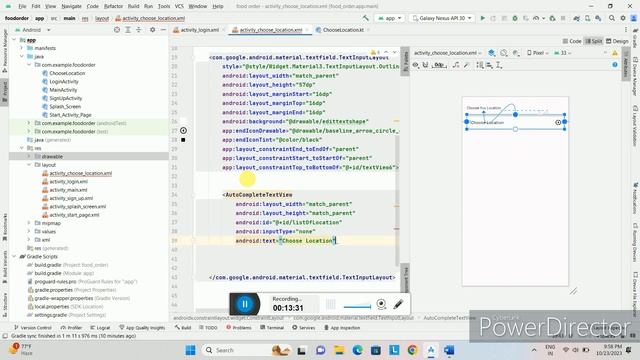Click the android:text value Choose Location
This screenshot has width=640, height=360.
point(307,241)
